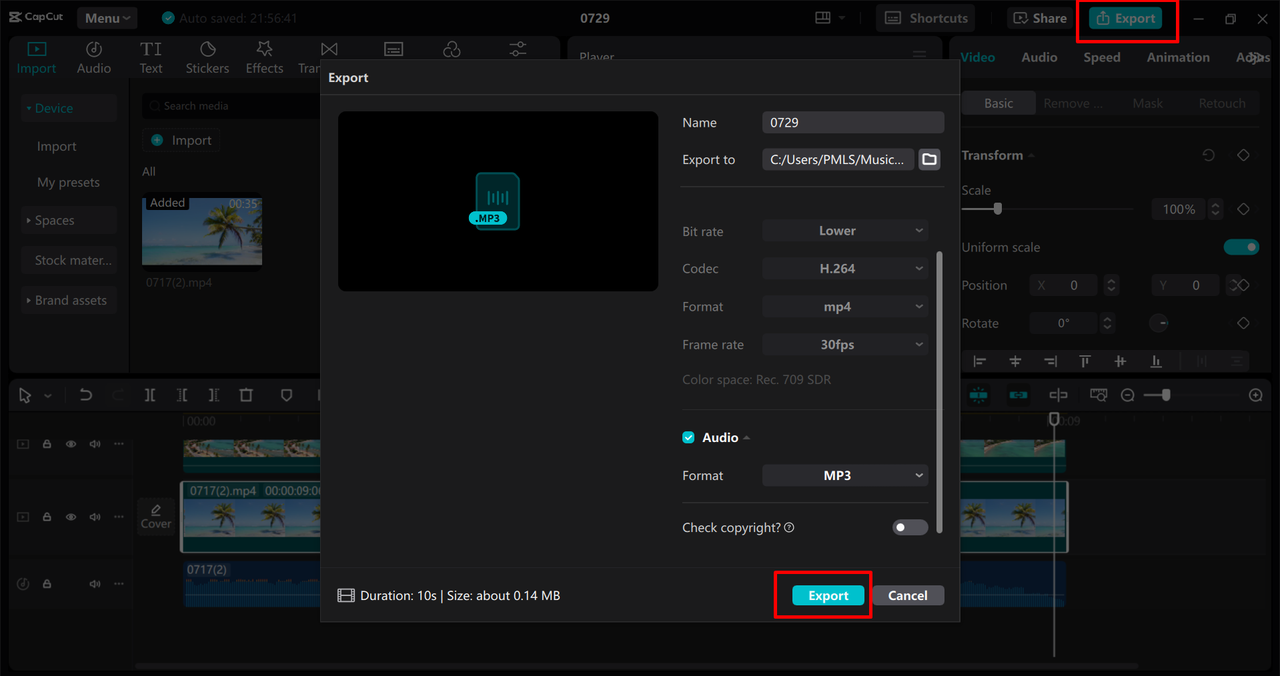Select the Mask sub-tab
1280x676 pixels.
pos(1148,103)
